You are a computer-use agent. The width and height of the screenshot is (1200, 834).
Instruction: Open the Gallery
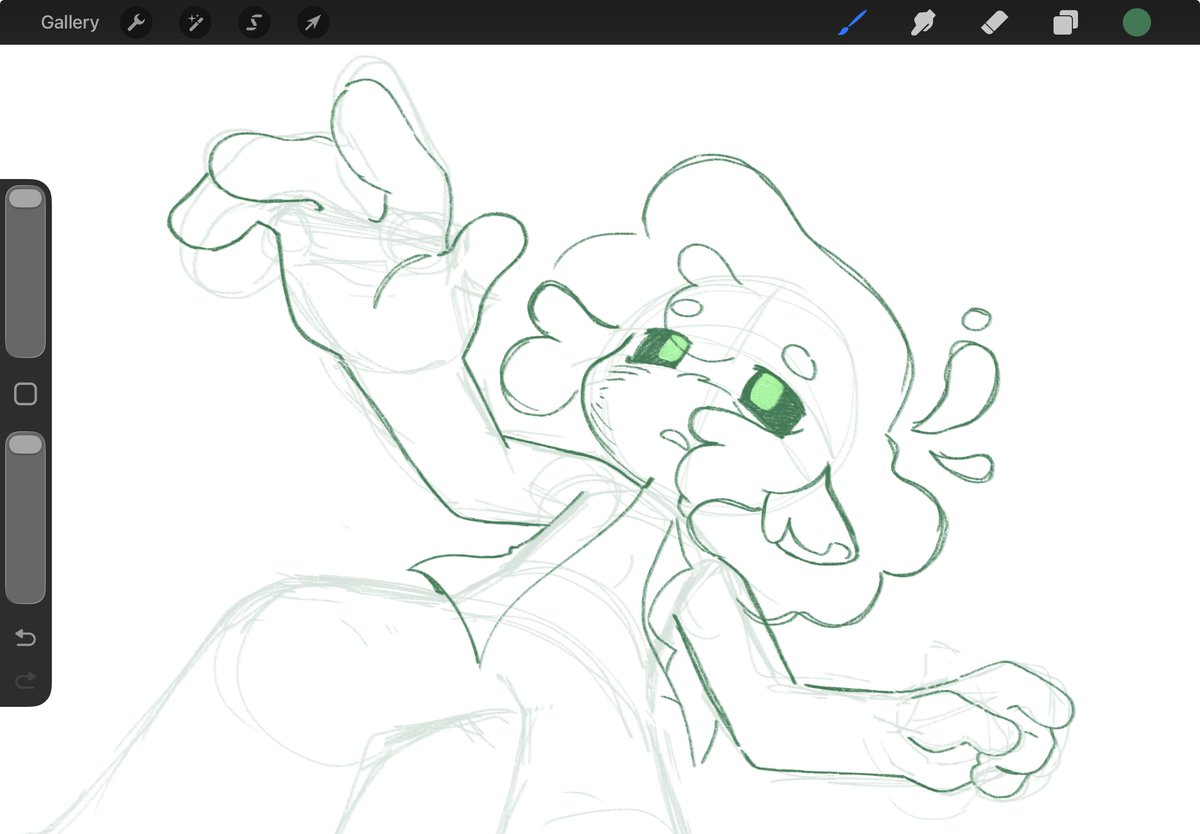[x=70, y=22]
